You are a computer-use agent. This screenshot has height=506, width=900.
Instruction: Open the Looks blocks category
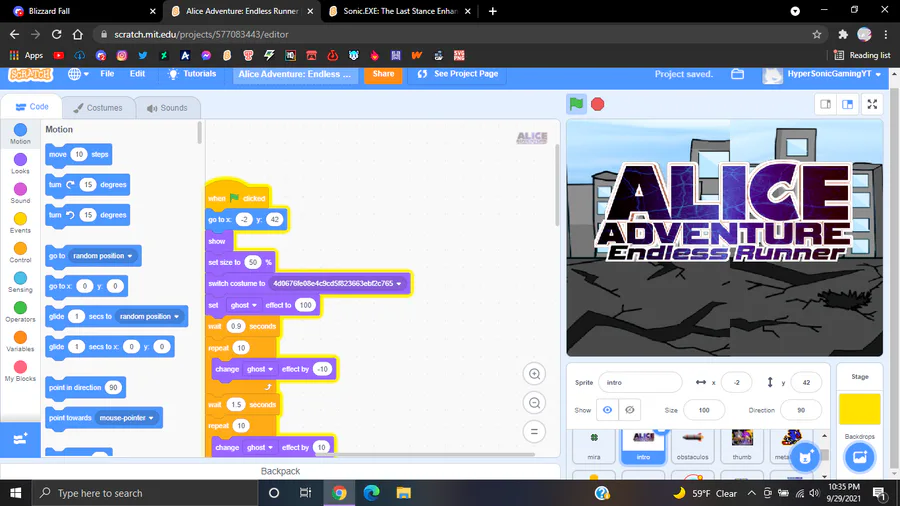(20, 164)
